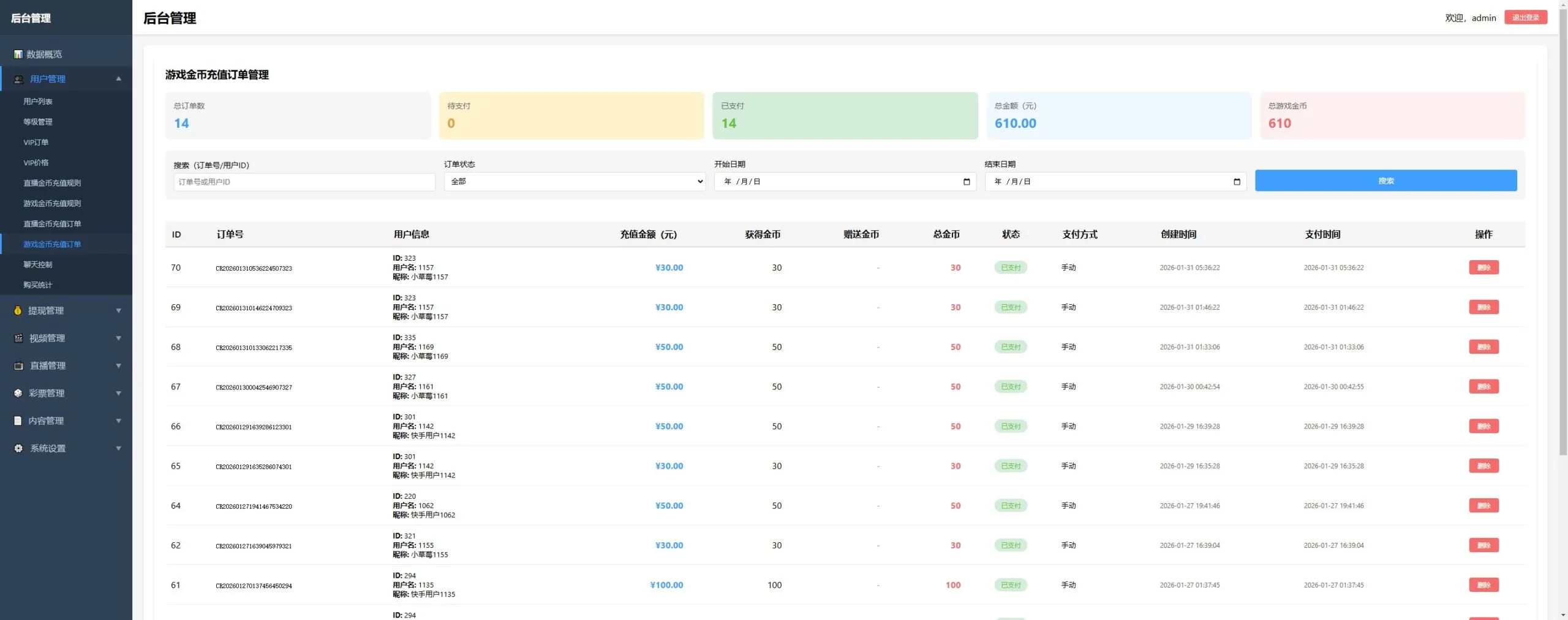Delete order ID 66
Image resolution: width=1568 pixels, height=620 pixels.
pos(1483,426)
